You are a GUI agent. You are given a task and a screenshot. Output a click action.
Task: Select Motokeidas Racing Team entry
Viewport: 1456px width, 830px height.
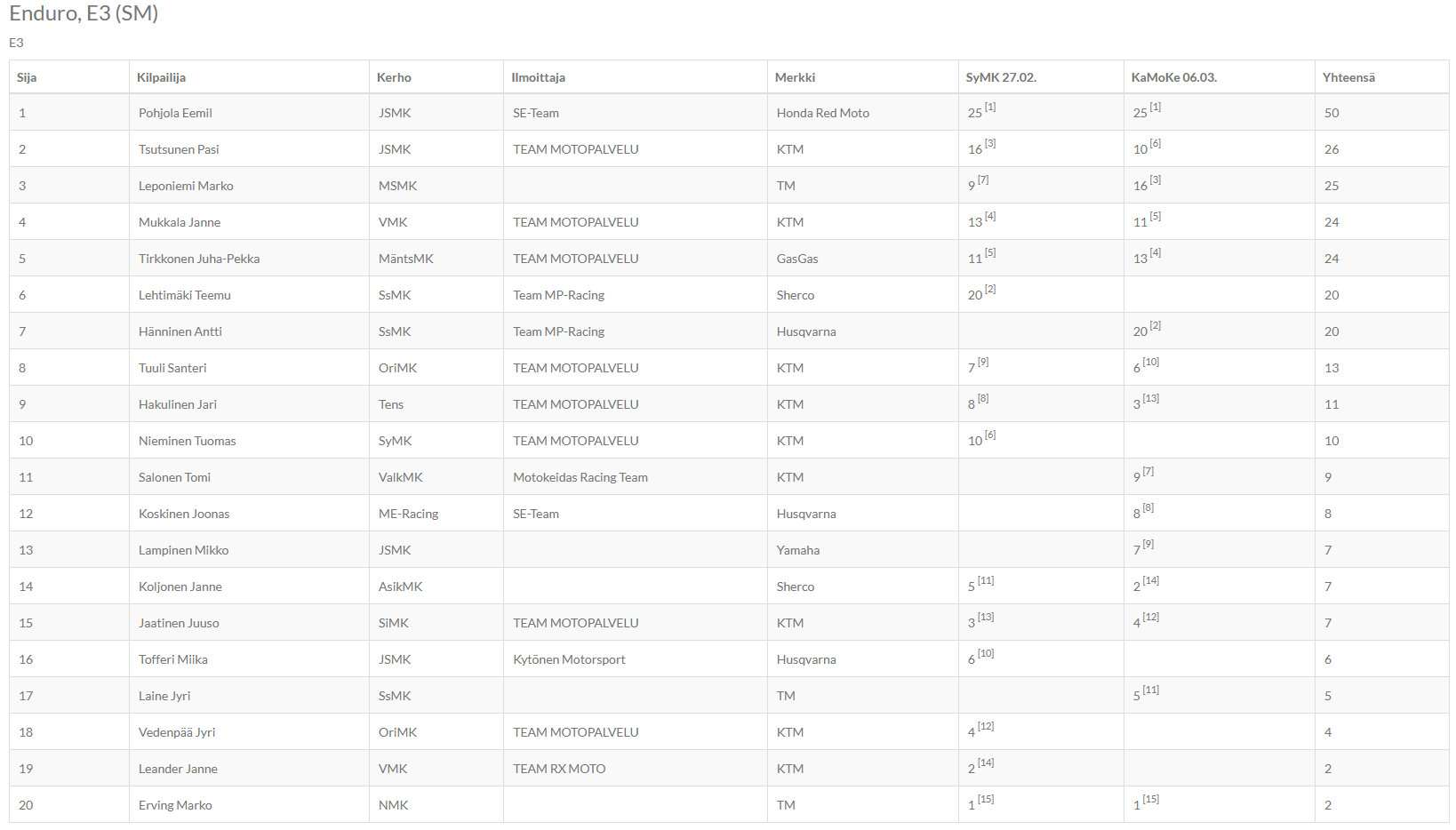(x=580, y=477)
